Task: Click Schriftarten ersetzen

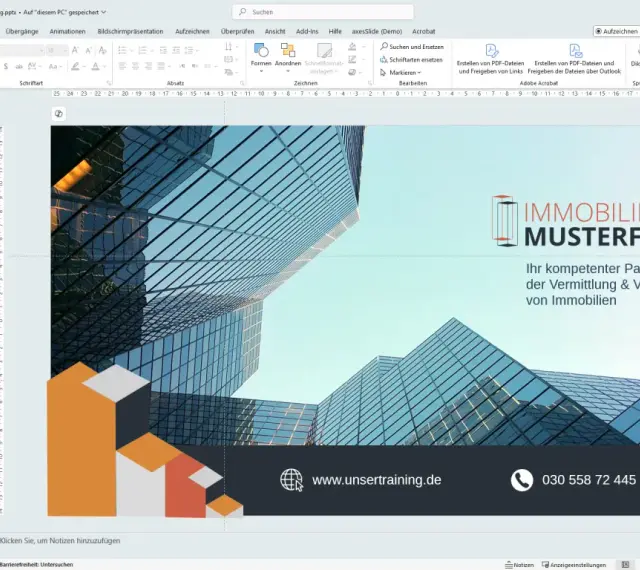Action: pyautogui.click(x=411, y=60)
